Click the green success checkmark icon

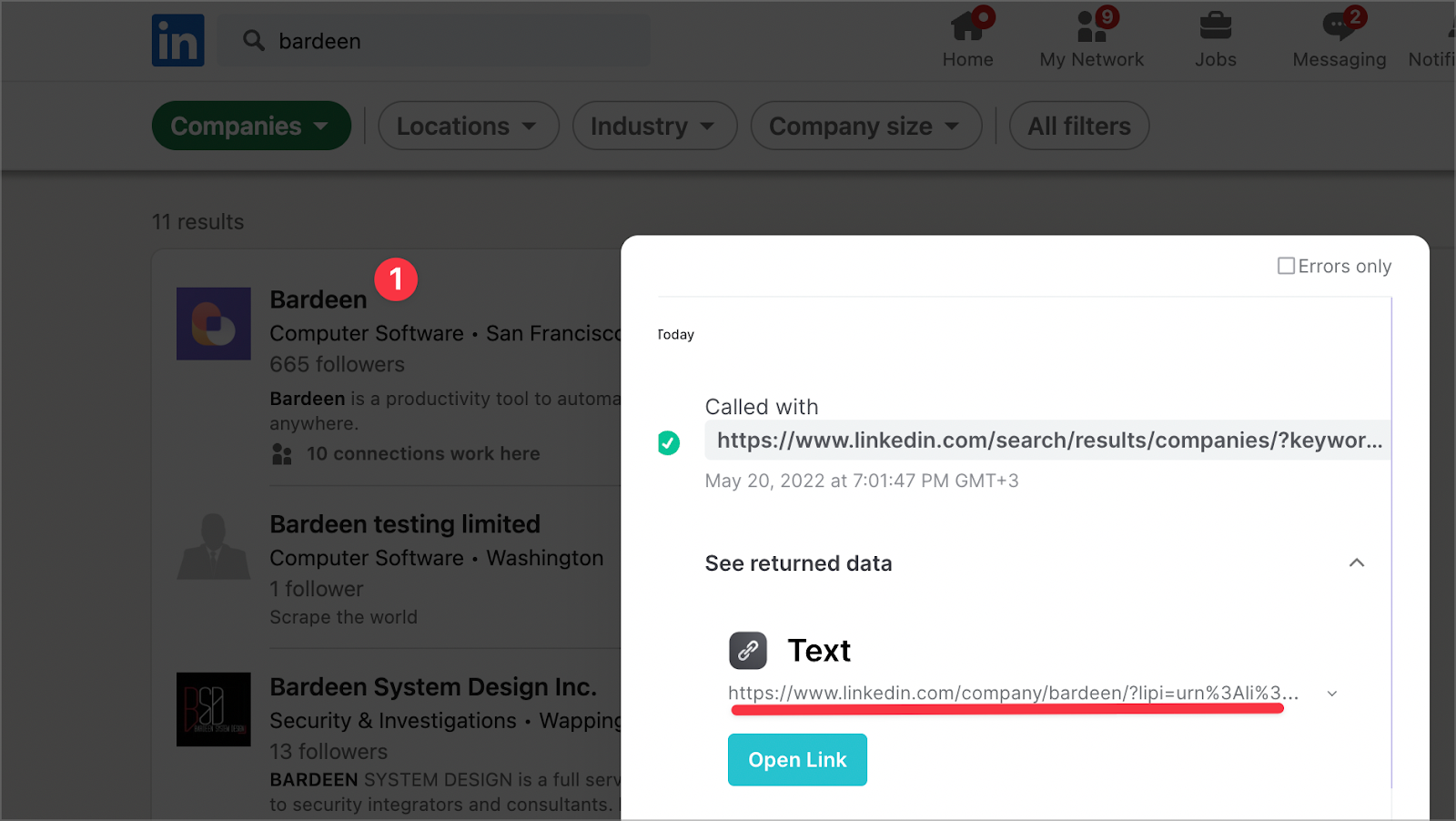click(x=669, y=443)
